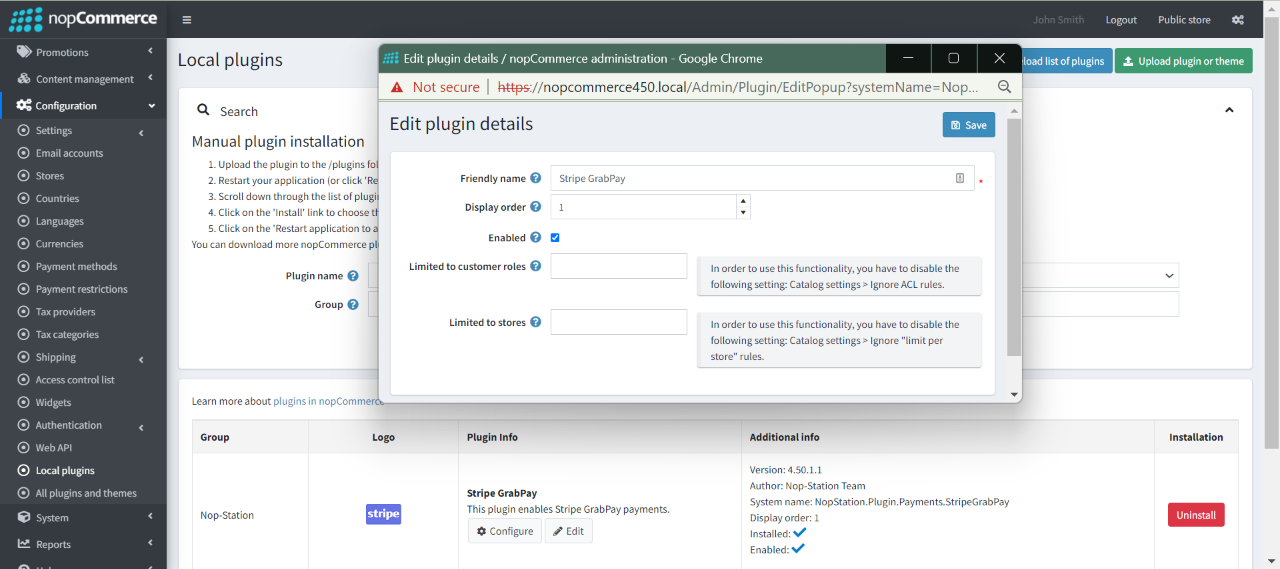Screen dimensions: 1280x569
Task: Open Payment restrictions page
Action: pos(83,289)
